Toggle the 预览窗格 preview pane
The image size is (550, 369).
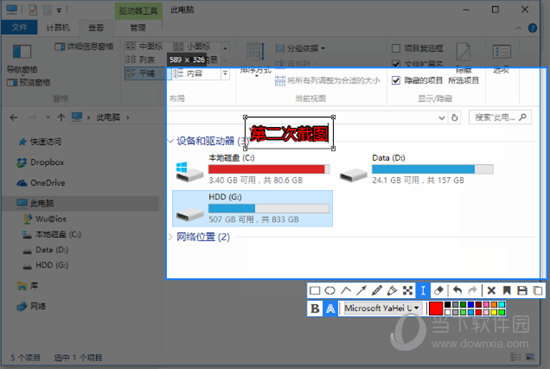pyautogui.click(x=29, y=83)
